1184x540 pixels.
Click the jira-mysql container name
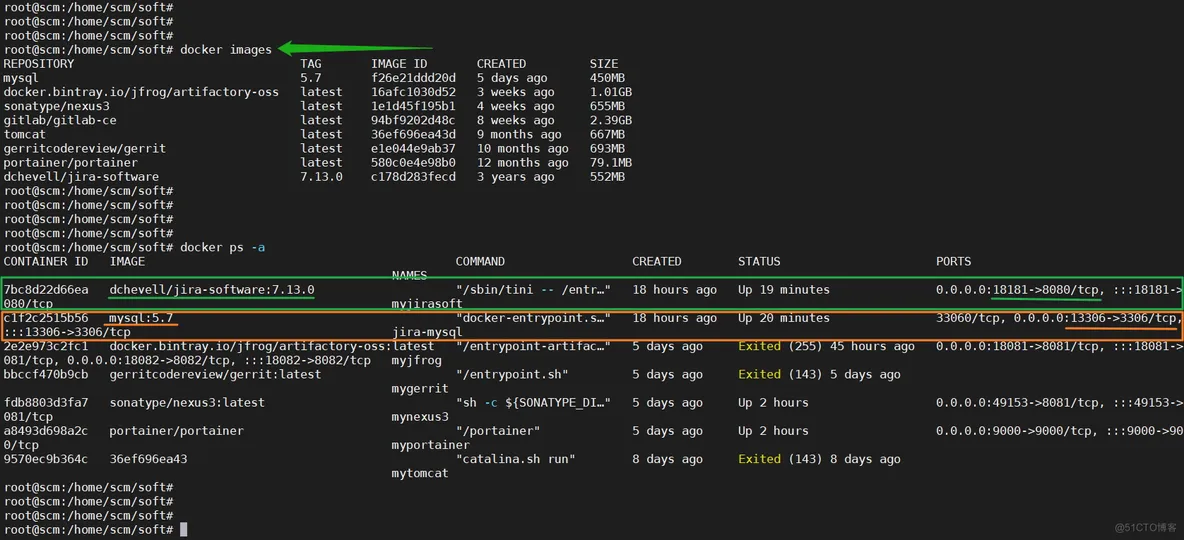coord(427,332)
